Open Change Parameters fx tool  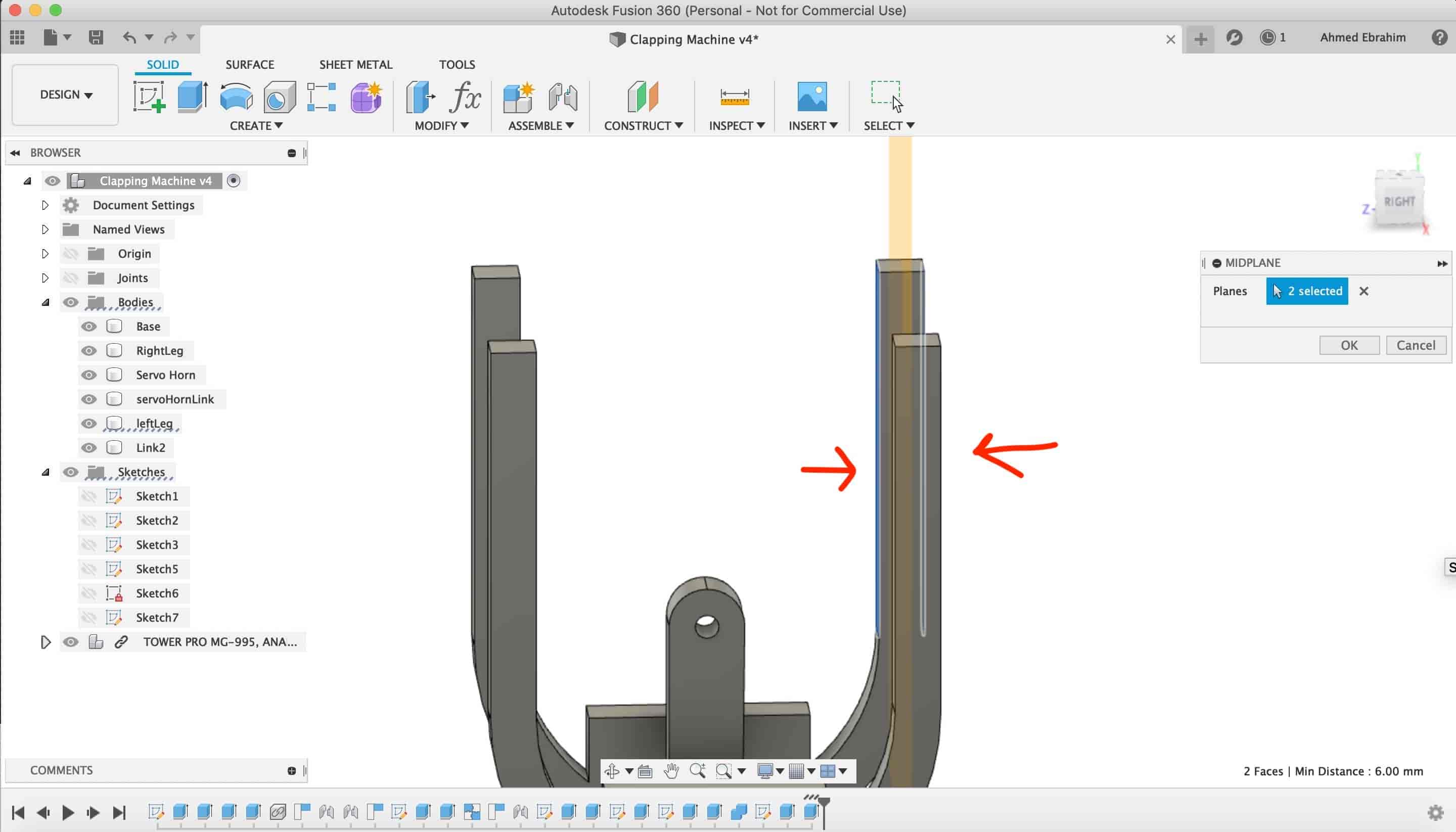click(465, 97)
